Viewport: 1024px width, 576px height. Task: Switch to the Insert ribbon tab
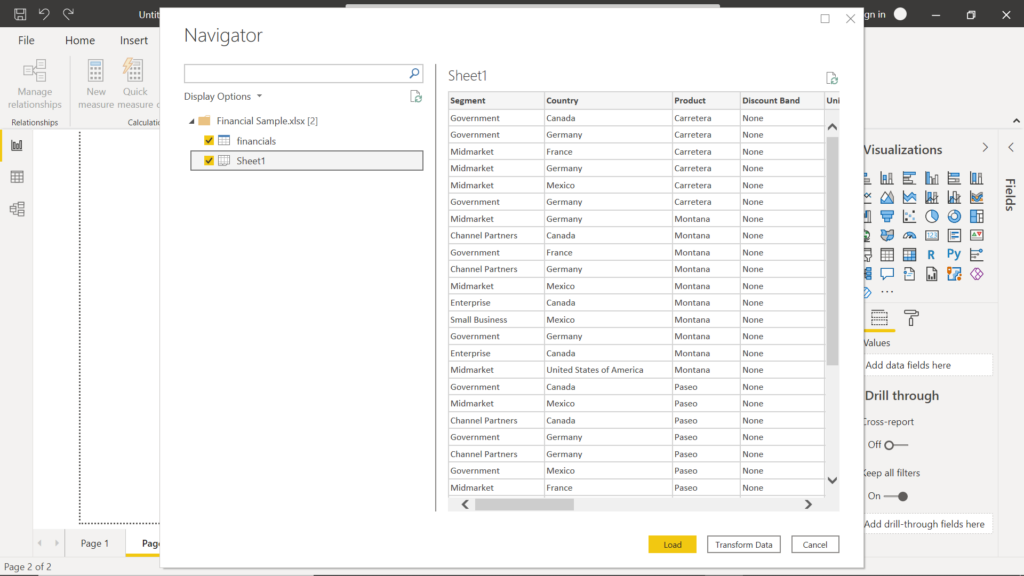[x=133, y=40]
